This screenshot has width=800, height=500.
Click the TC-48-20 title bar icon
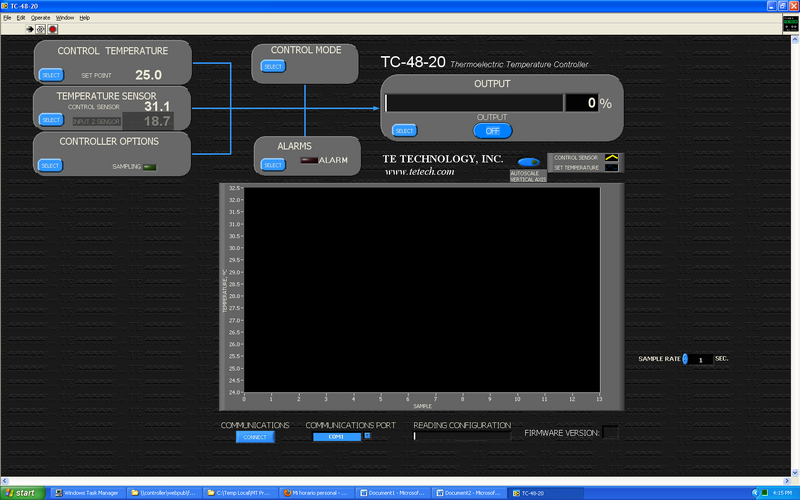(x=5, y=6)
